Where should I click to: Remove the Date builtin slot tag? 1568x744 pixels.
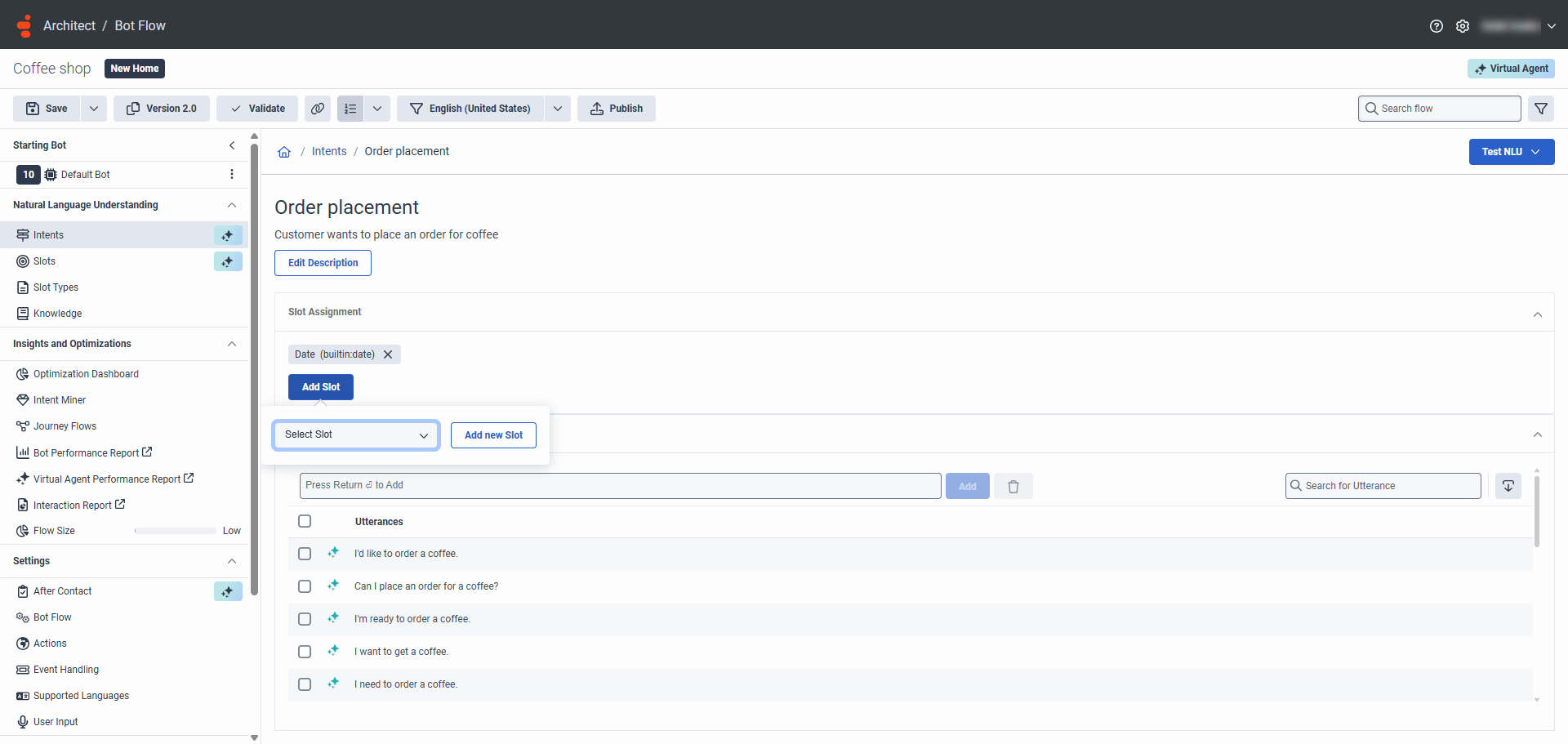click(x=388, y=354)
